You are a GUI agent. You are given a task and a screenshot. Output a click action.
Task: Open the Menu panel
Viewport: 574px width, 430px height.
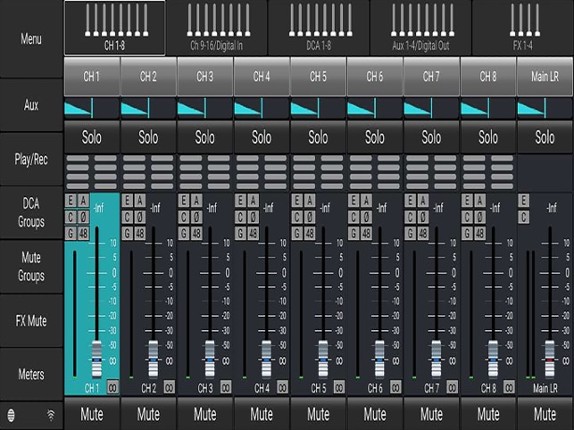tap(31, 39)
